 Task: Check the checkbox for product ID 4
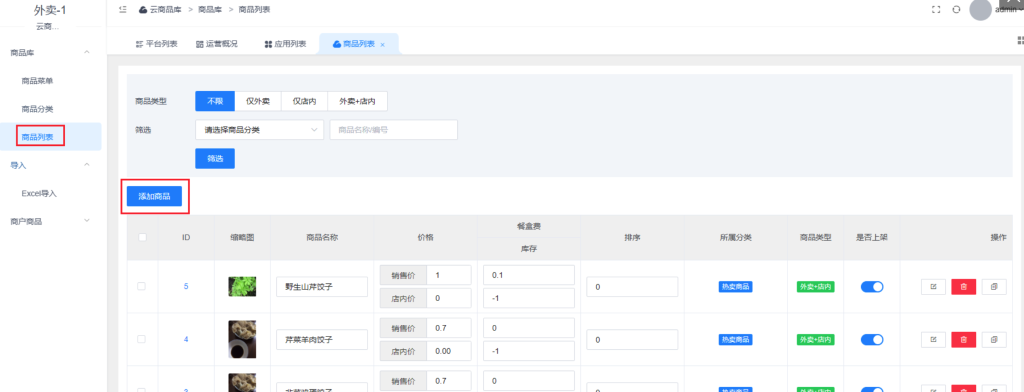pos(142,340)
